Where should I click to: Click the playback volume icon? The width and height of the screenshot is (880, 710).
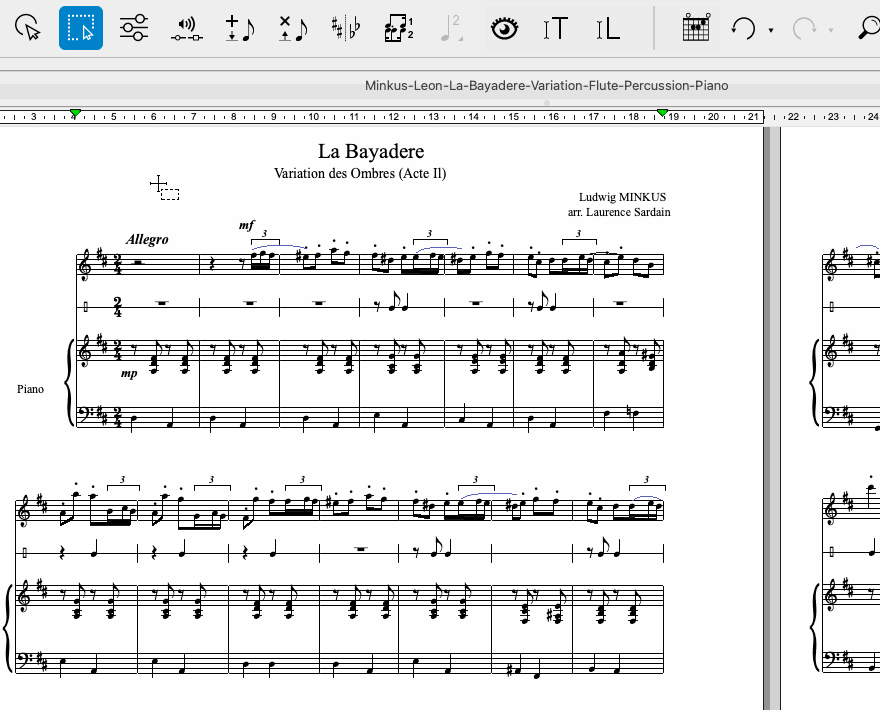click(186, 28)
